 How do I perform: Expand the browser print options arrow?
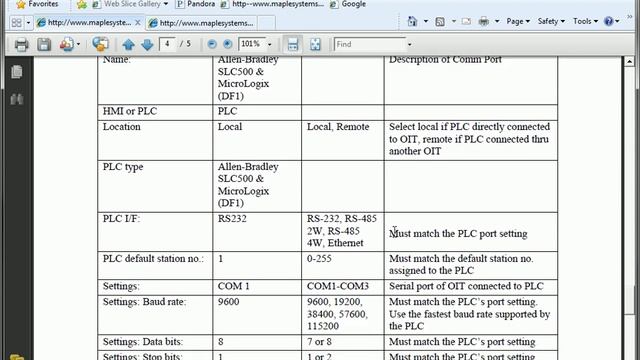pos(497,21)
